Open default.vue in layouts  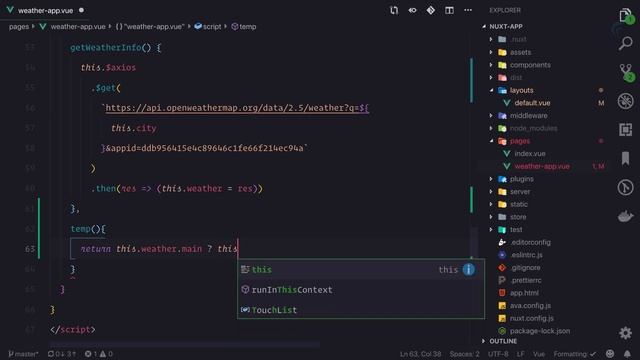pyautogui.click(x=532, y=103)
